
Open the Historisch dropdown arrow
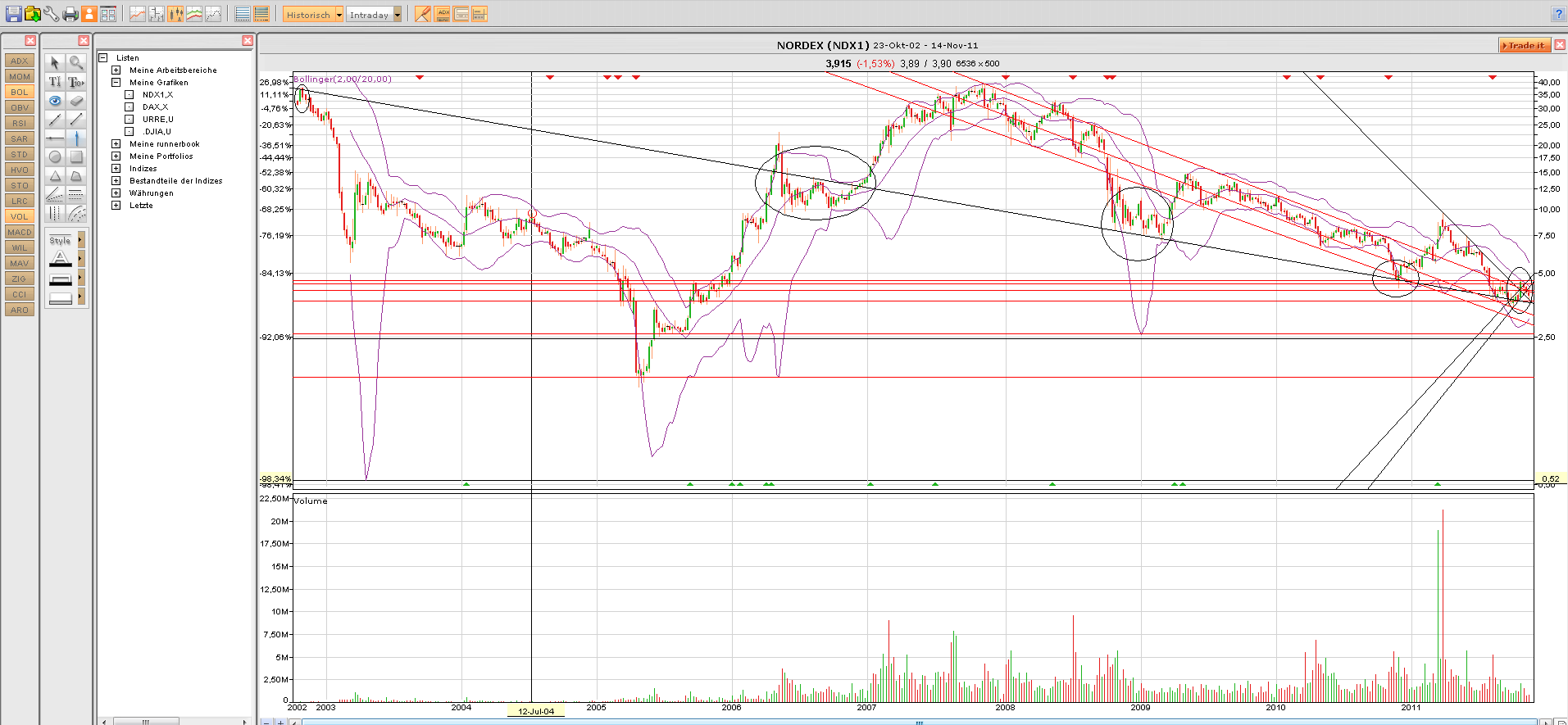339,15
